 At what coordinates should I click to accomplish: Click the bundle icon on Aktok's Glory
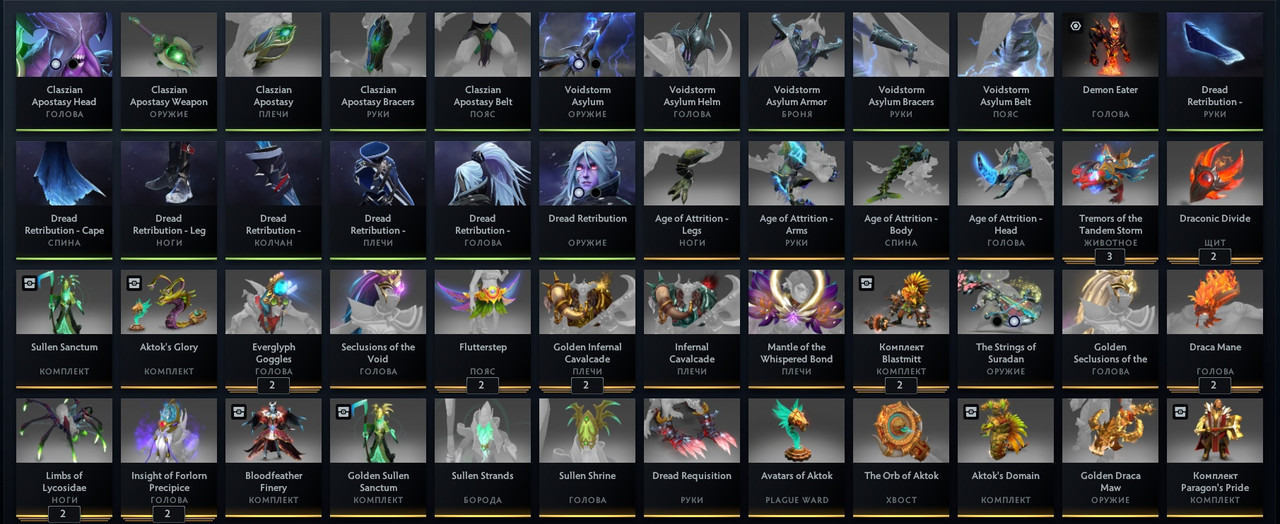point(134,283)
